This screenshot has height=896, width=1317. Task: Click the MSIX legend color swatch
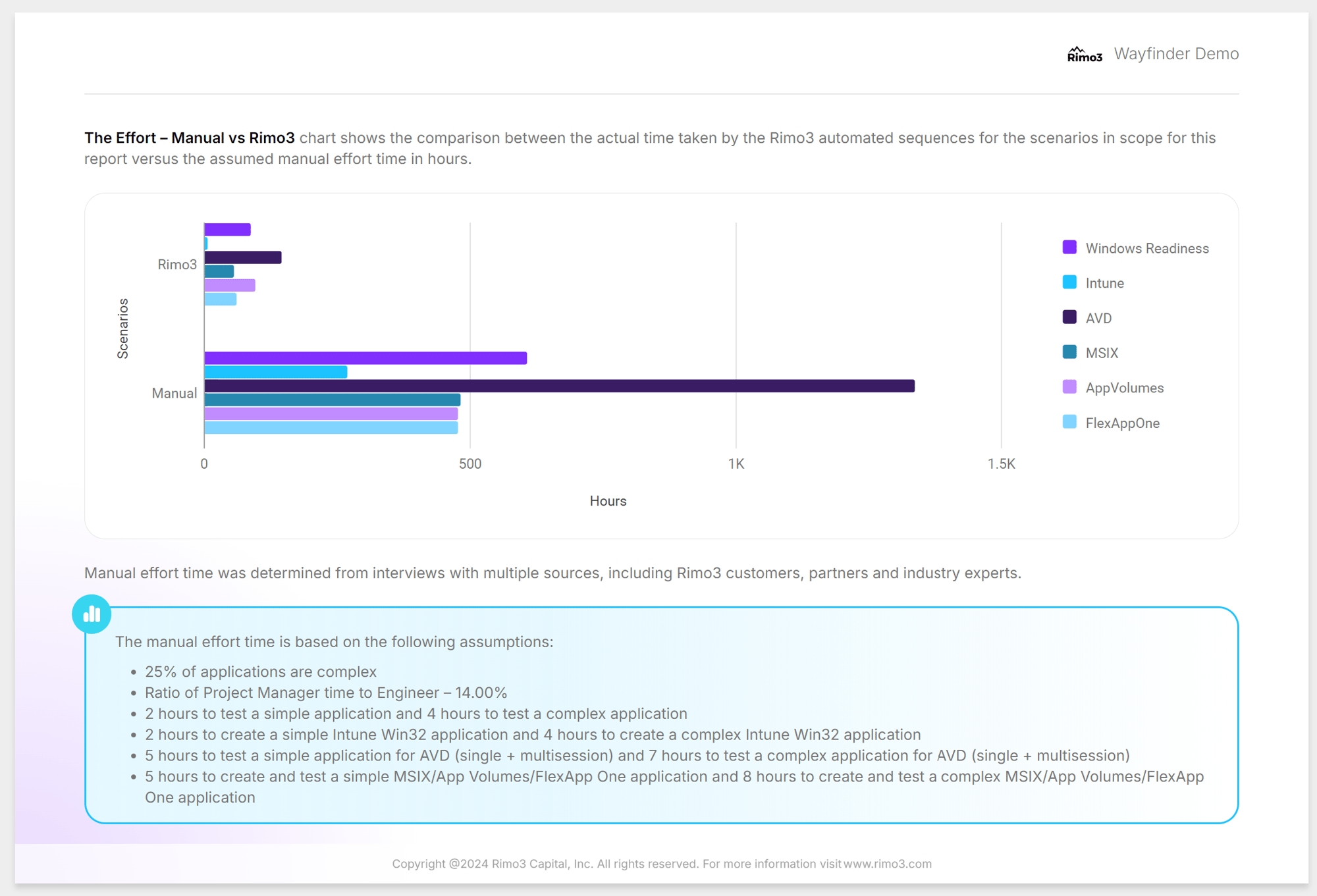click(1069, 352)
